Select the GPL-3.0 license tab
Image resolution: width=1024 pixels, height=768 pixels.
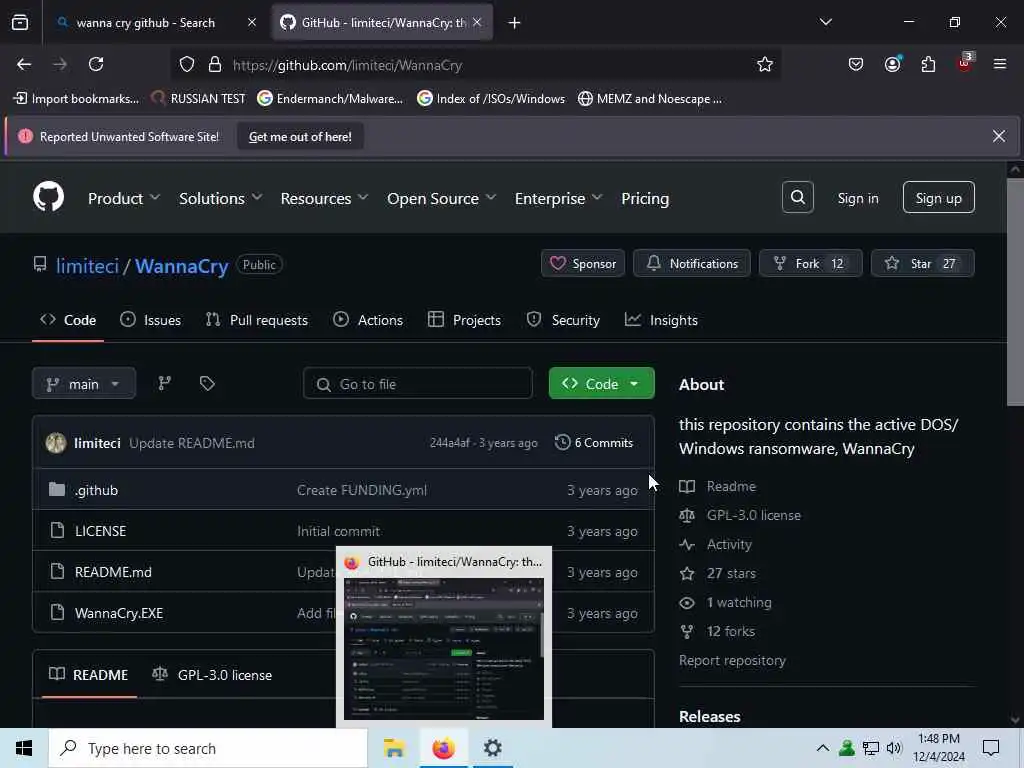[x=212, y=675]
